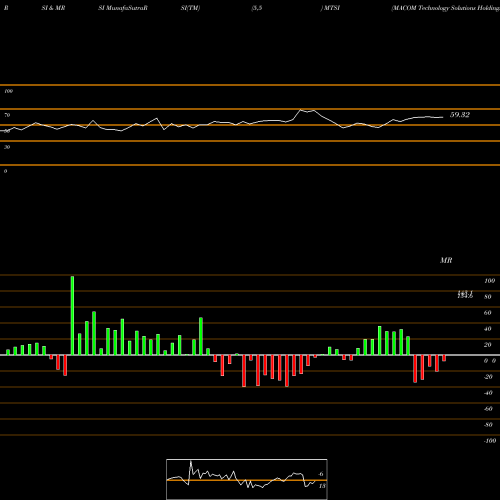500x500 pixels.
Task: Click the RSI value 59.32 label
Action: pyautogui.click(x=460, y=115)
